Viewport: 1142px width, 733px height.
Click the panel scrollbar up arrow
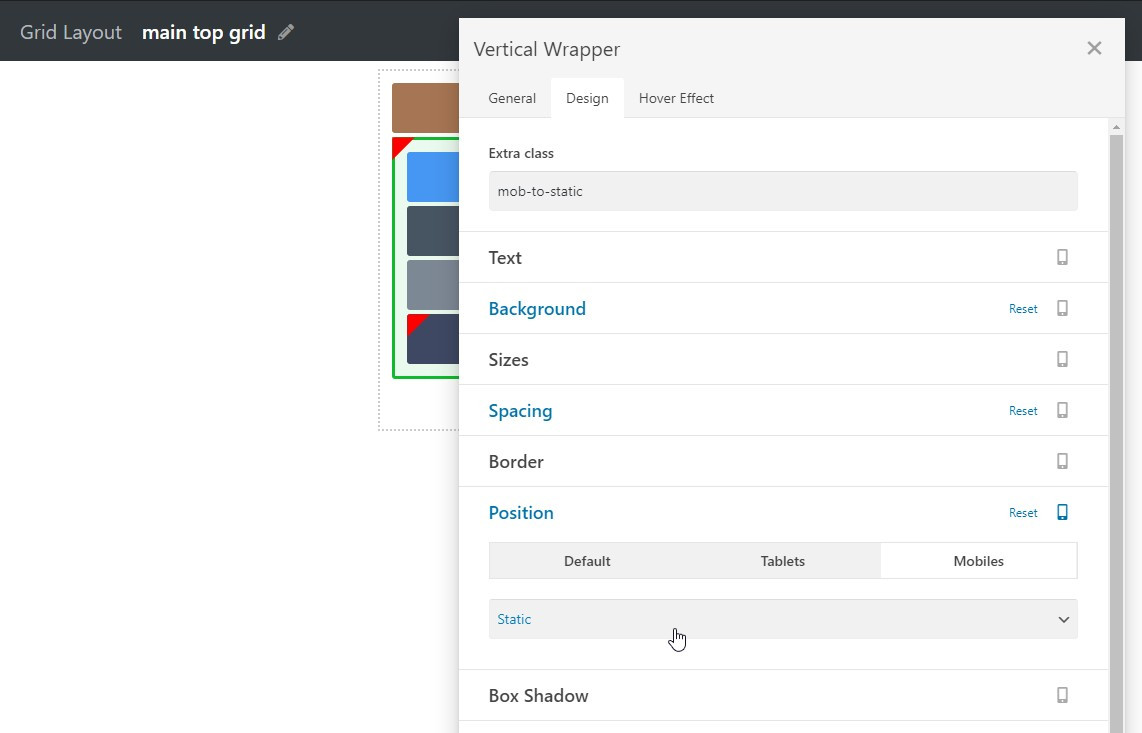pyautogui.click(x=1116, y=127)
